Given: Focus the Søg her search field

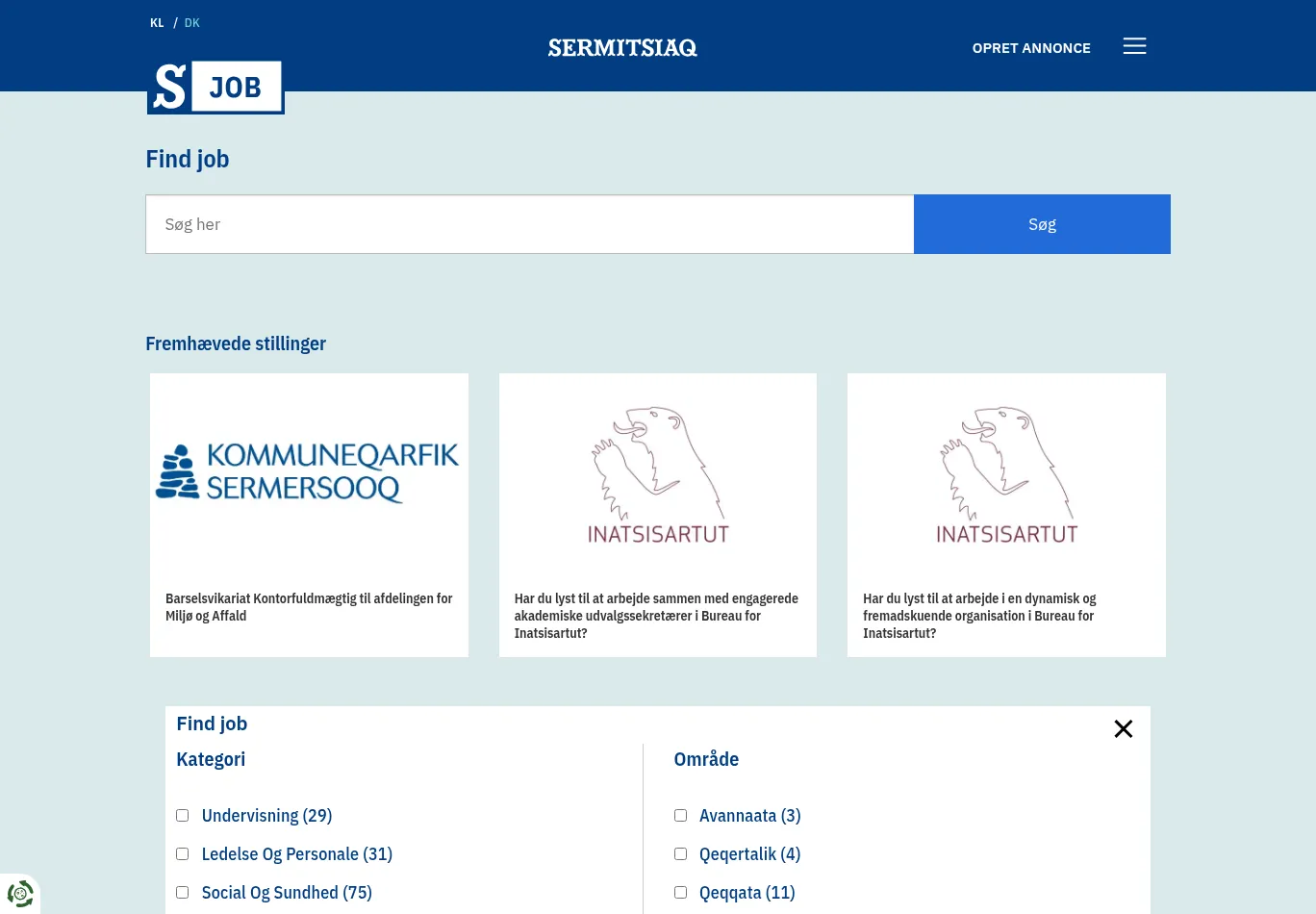Looking at the screenshot, I should (x=529, y=224).
